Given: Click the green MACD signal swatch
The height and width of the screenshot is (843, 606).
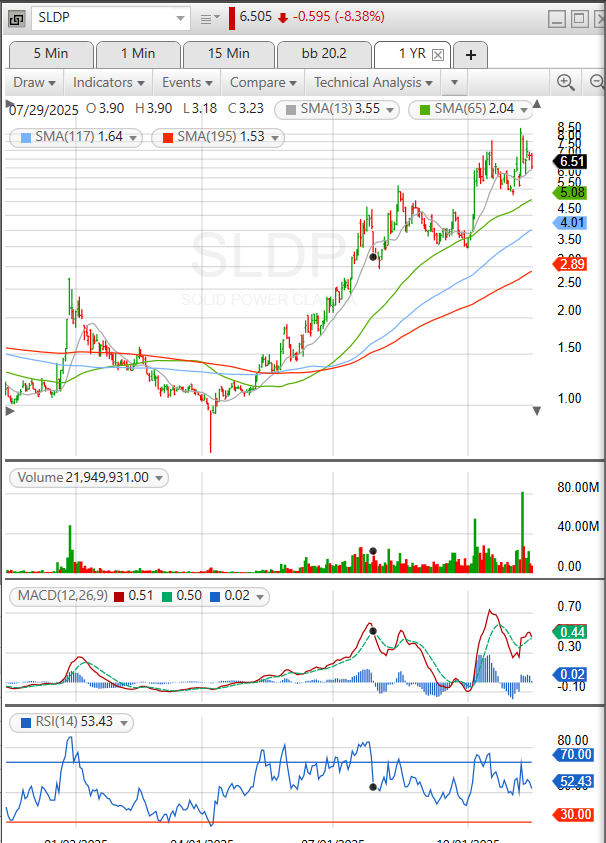Looking at the screenshot, I should pyautogui.click(x=167, y=596).
